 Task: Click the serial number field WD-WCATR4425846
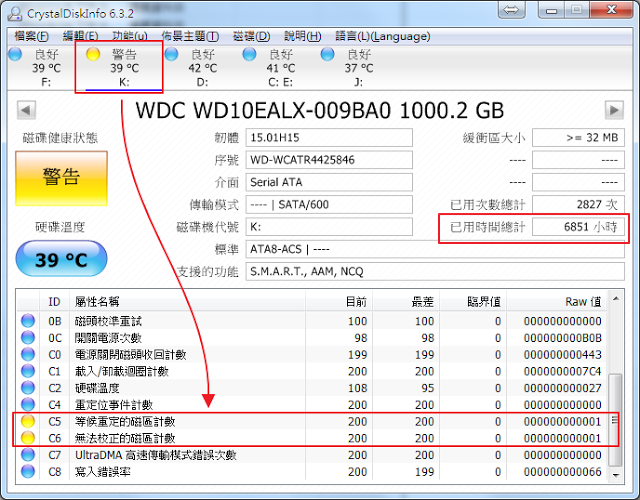(329, 160)
